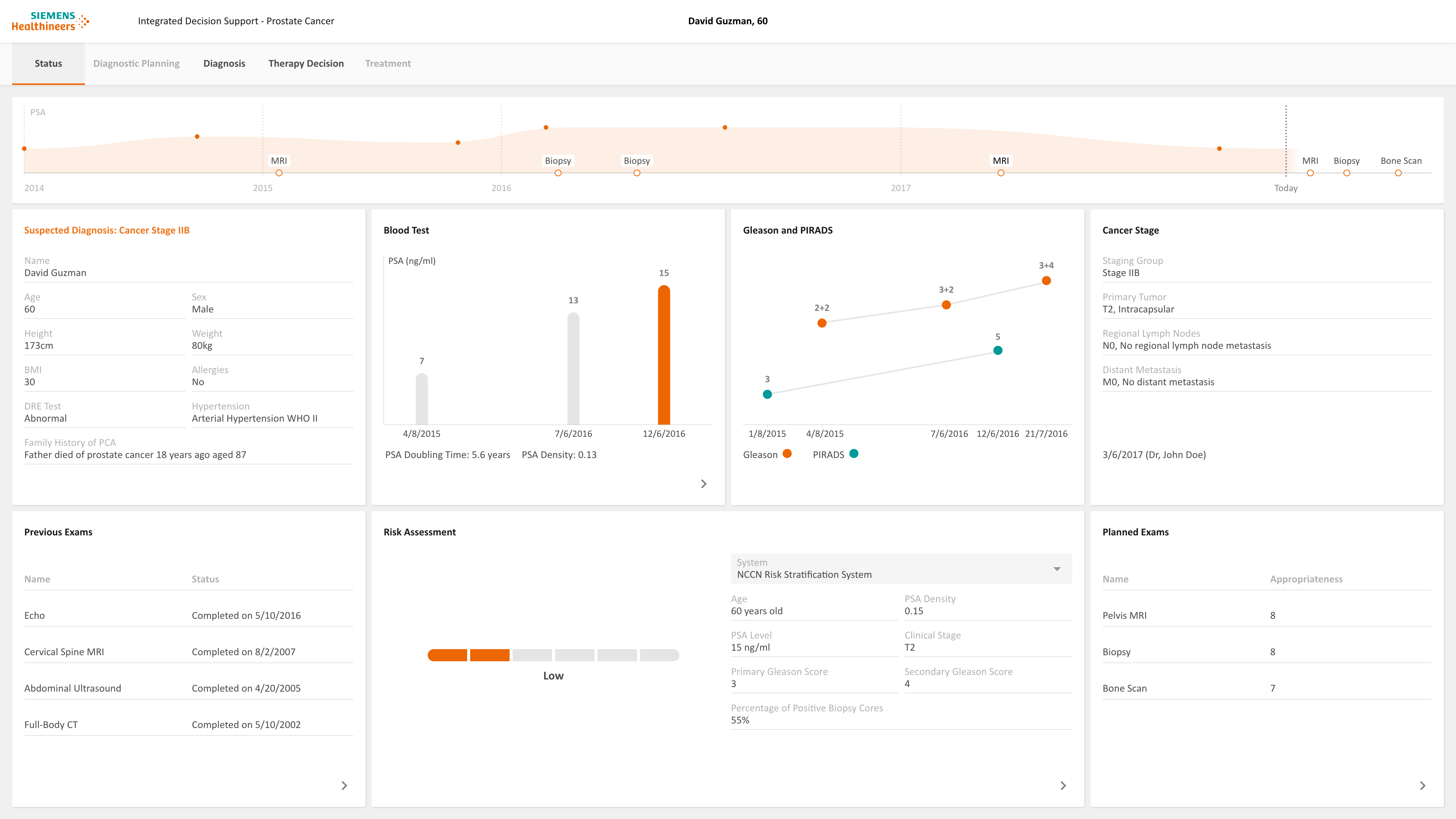
Task: Toggle PIRADS legend teal dot
Action: [854, 453]
